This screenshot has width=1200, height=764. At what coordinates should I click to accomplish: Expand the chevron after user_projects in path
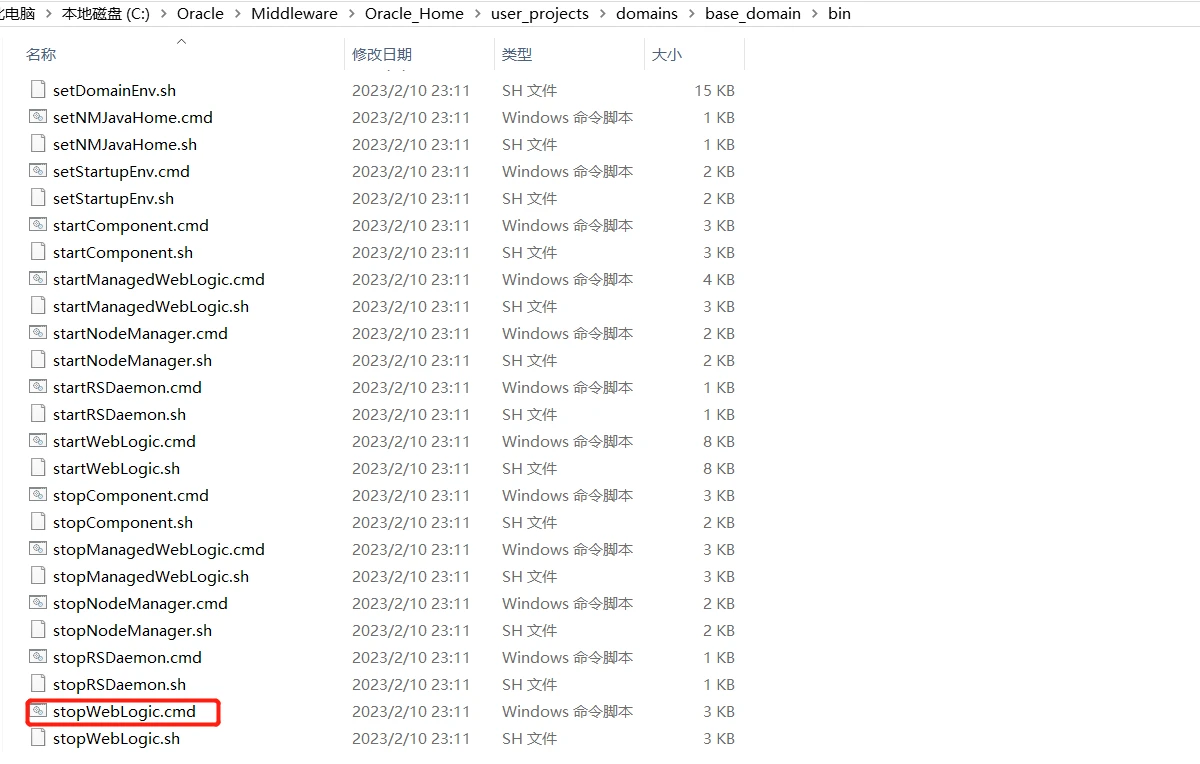point(602,14)
